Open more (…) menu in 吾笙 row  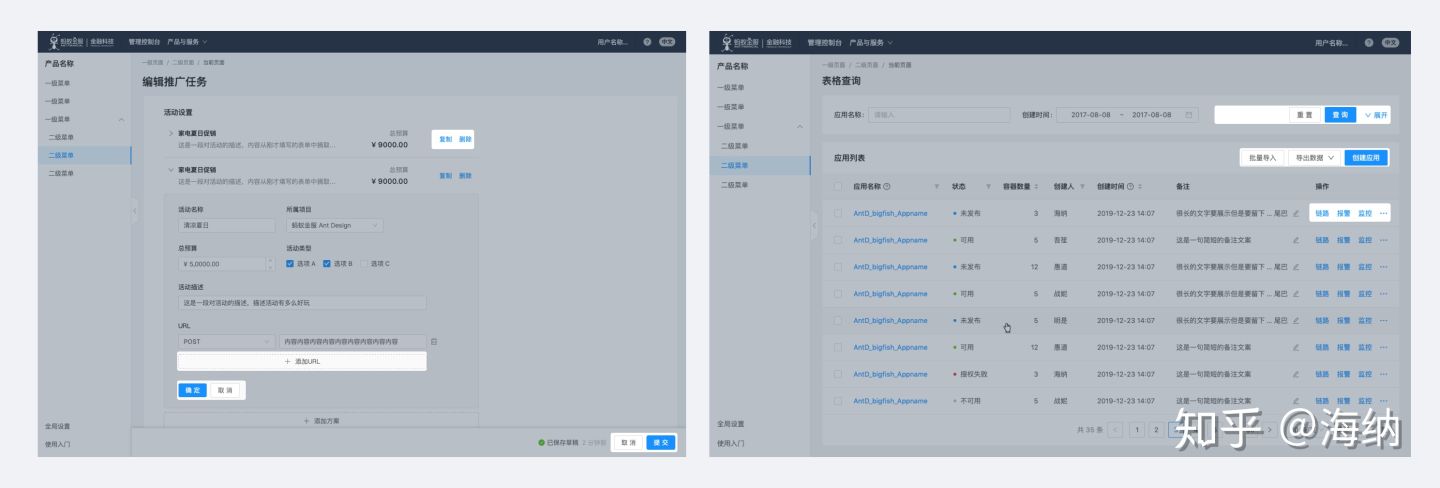point(1384,240)
